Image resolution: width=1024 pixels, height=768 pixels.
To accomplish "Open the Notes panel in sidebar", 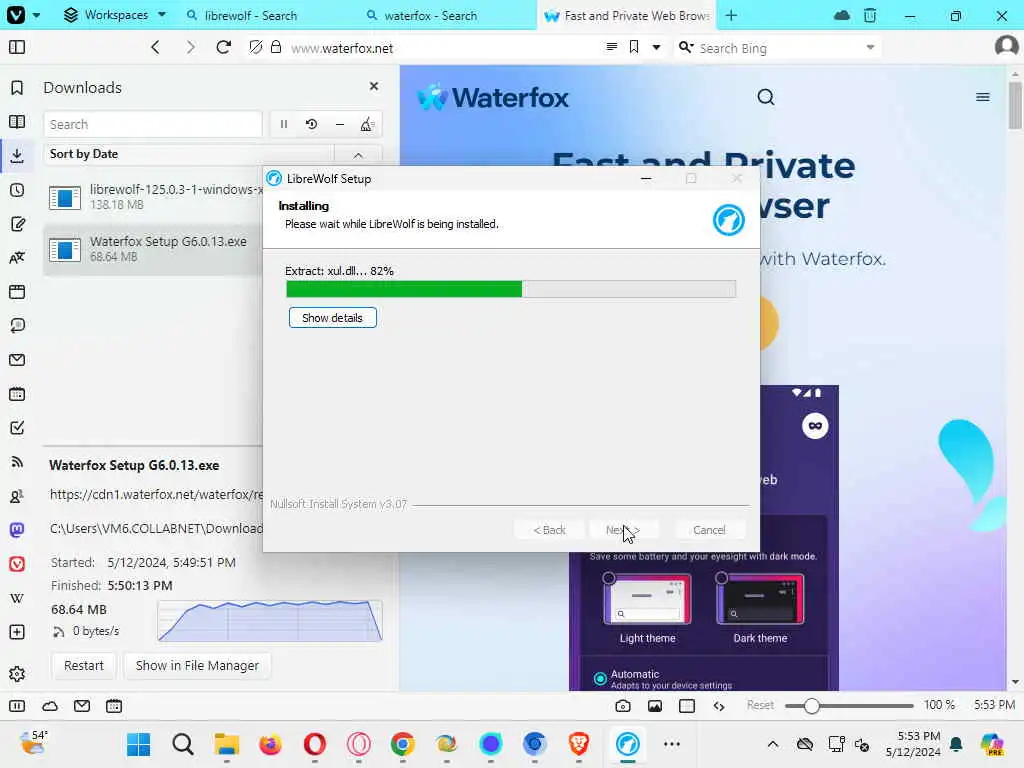I will tap(17, 224).
